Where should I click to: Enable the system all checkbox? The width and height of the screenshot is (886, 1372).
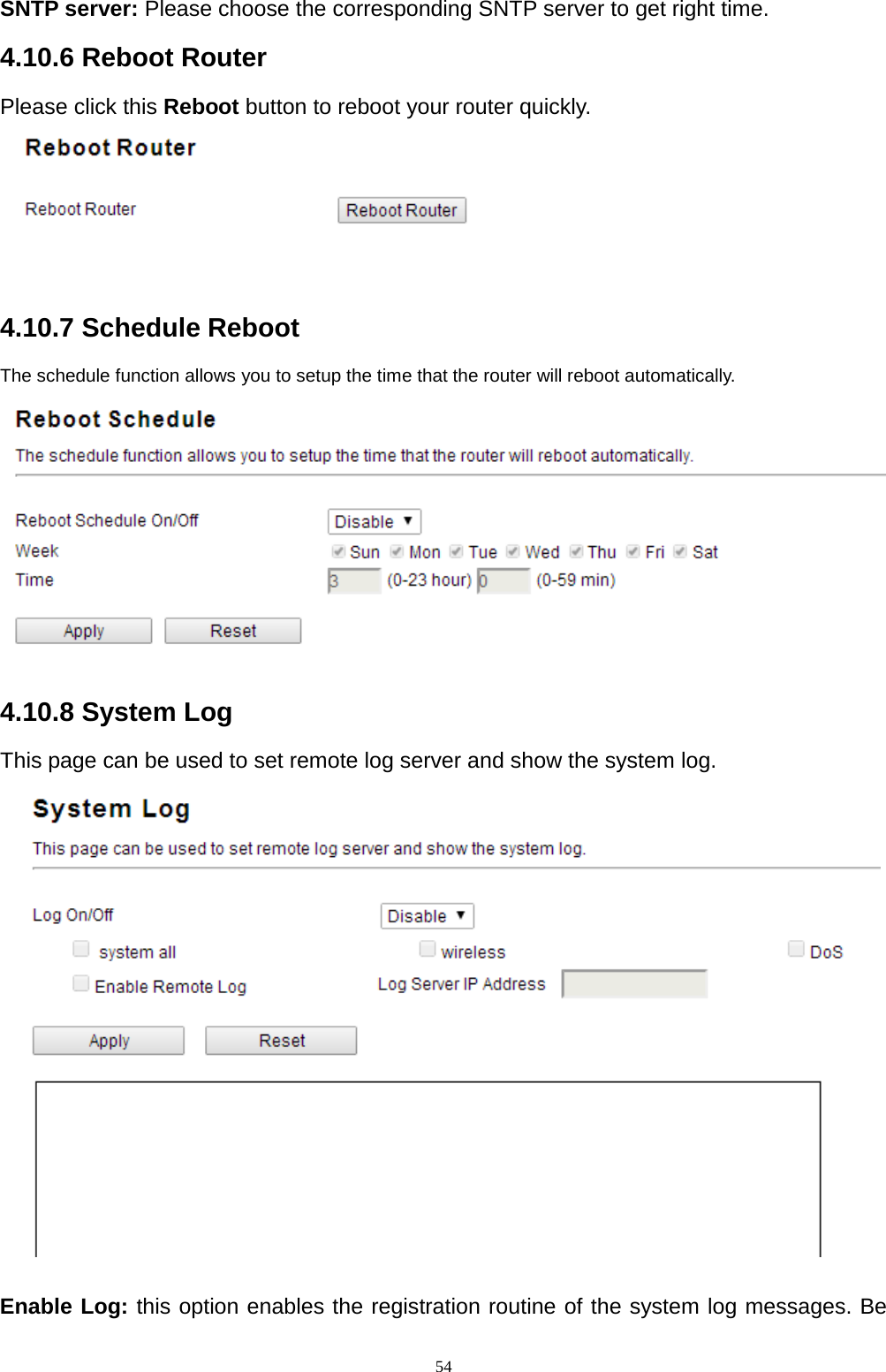[81, 949]
